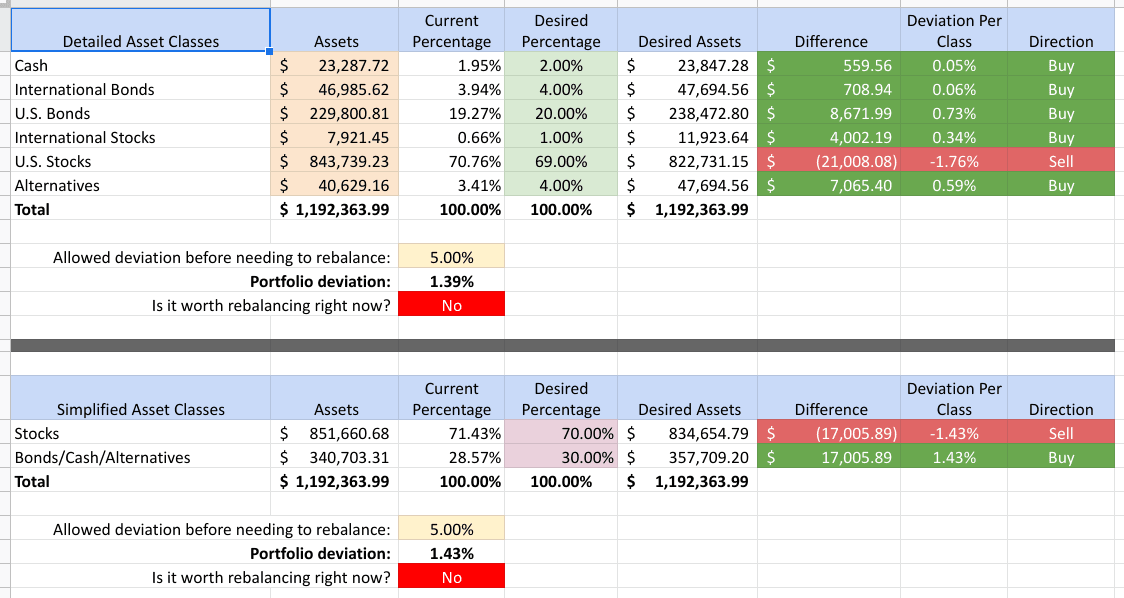
Task: Select the Alternatives Buy direction cell
Action: pyautogui.click(x=1061, y=185)
